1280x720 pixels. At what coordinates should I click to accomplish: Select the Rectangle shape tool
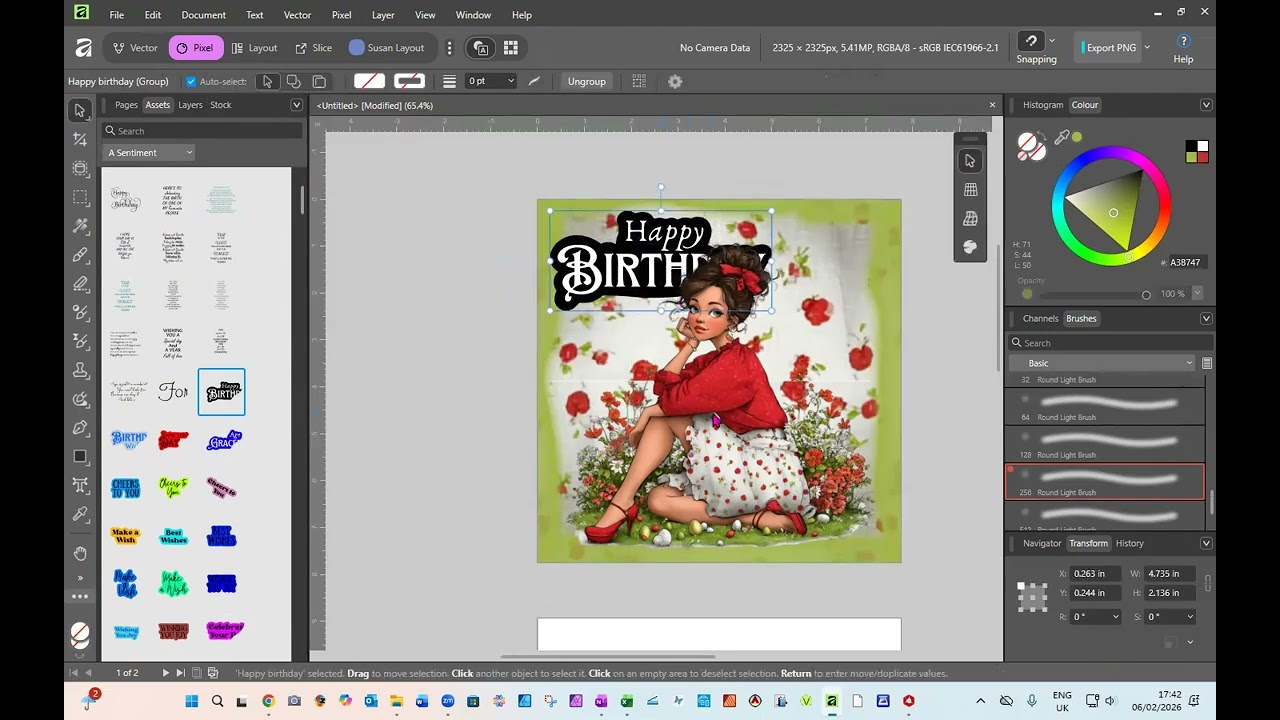pos(80,457)
